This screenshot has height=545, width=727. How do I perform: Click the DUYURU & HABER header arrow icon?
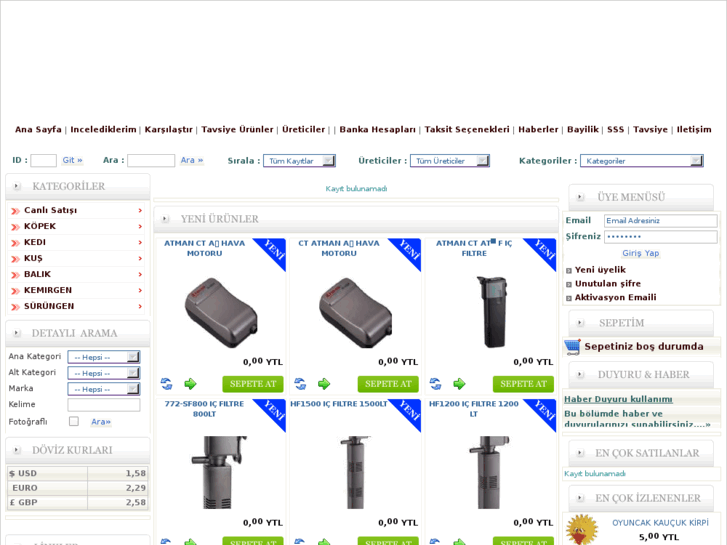tap(580, 374)
